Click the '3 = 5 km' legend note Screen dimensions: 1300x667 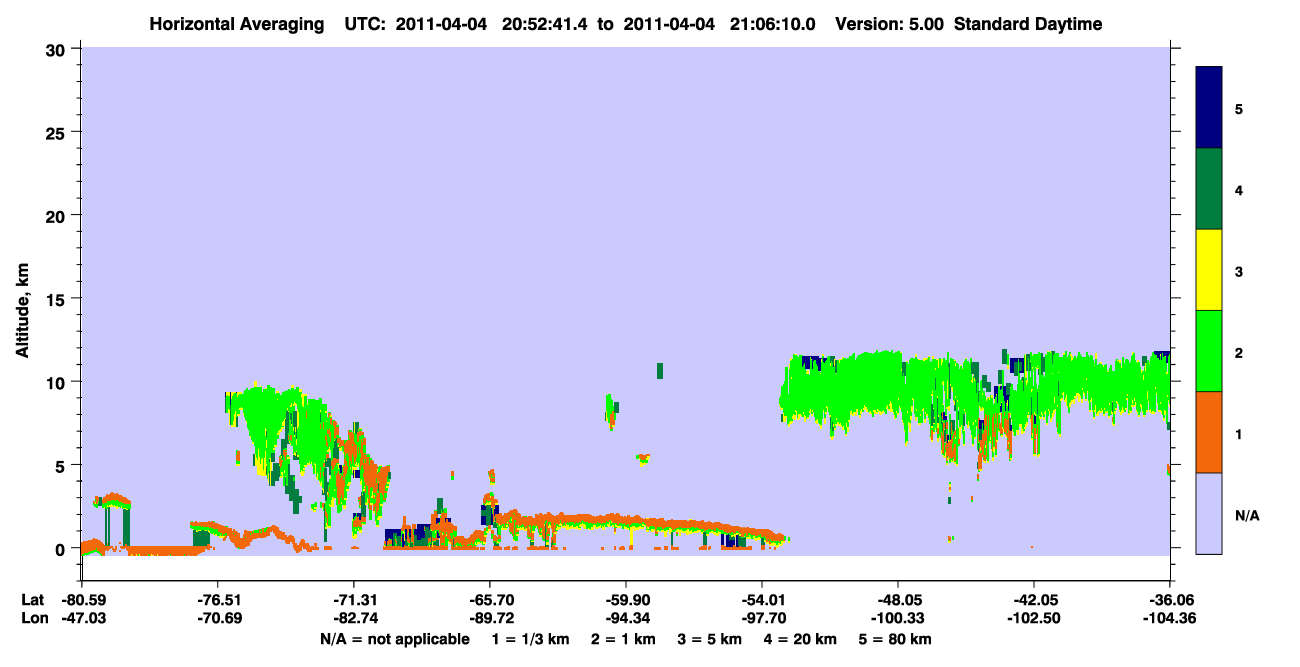[x=709, y=639]
